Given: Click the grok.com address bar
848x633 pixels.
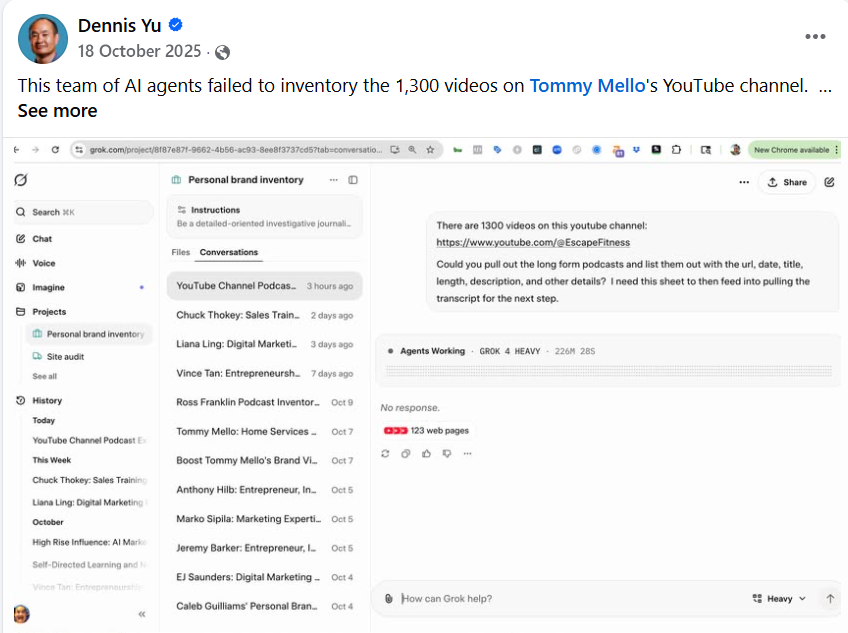Looking at the screenshot, I should click(235, 150).
